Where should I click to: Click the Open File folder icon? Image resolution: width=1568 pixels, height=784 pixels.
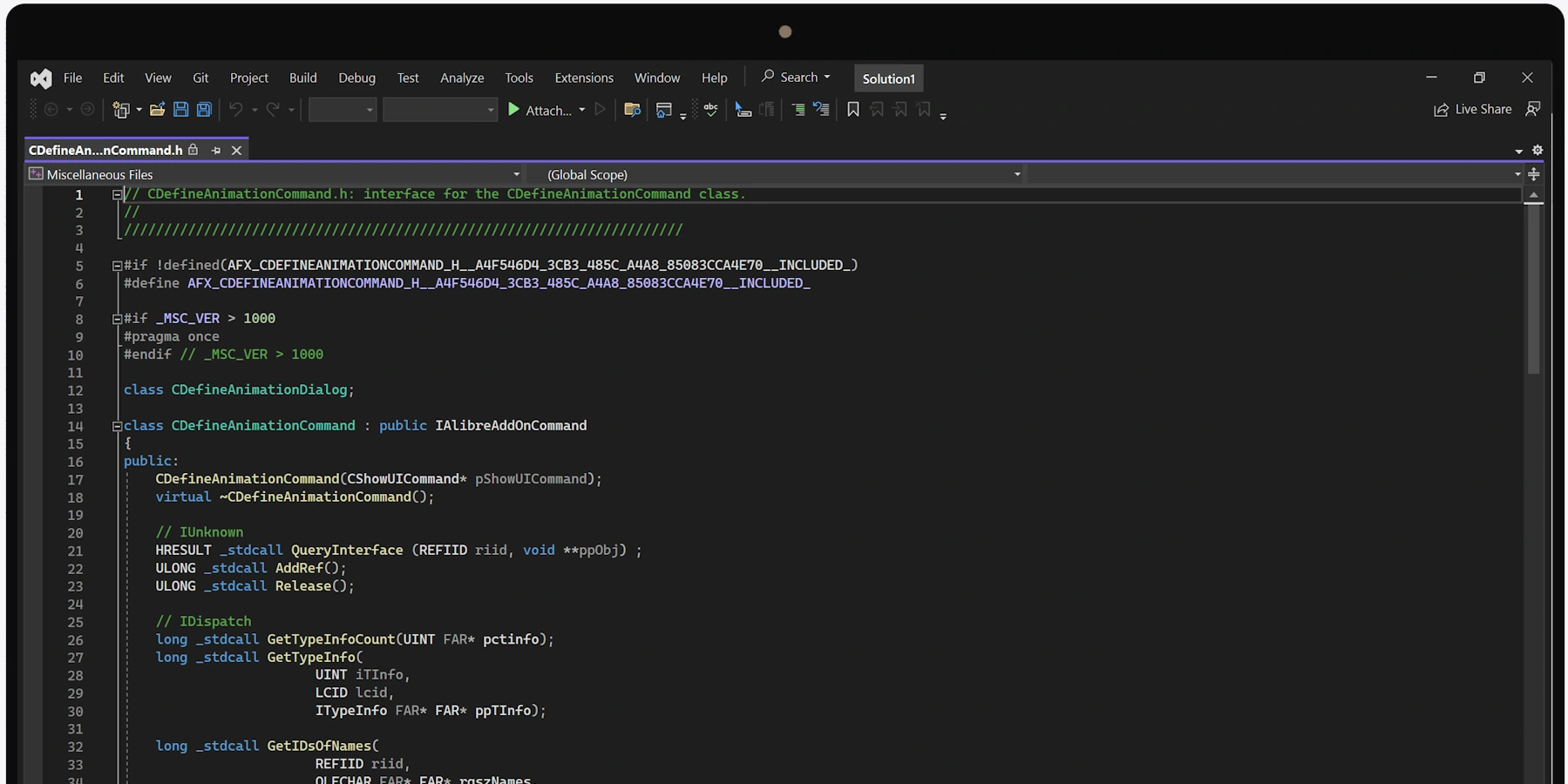157,110
